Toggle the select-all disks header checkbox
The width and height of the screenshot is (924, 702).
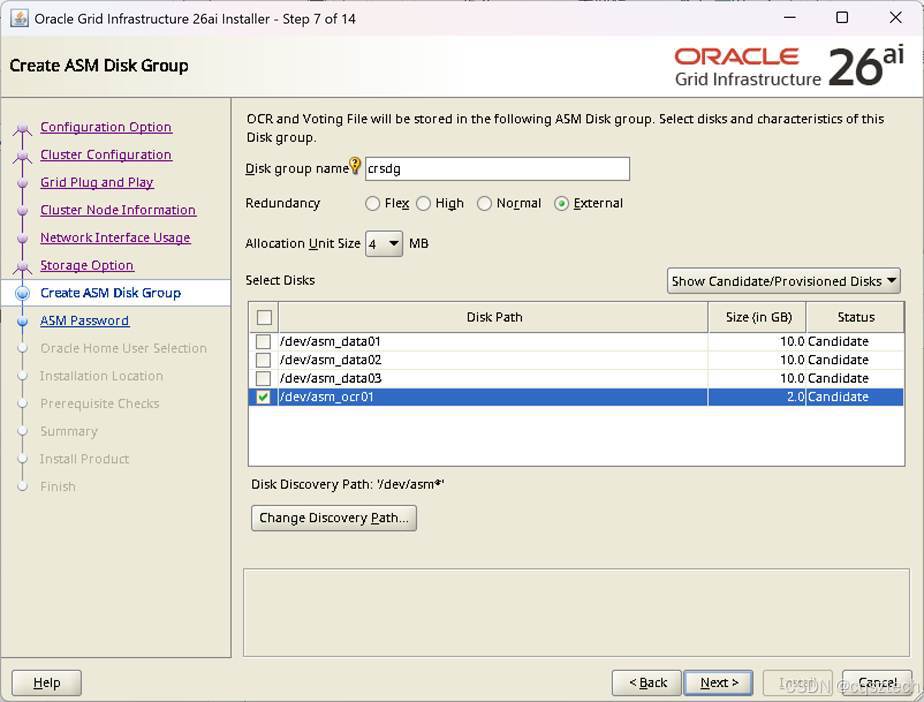point(265,317)
